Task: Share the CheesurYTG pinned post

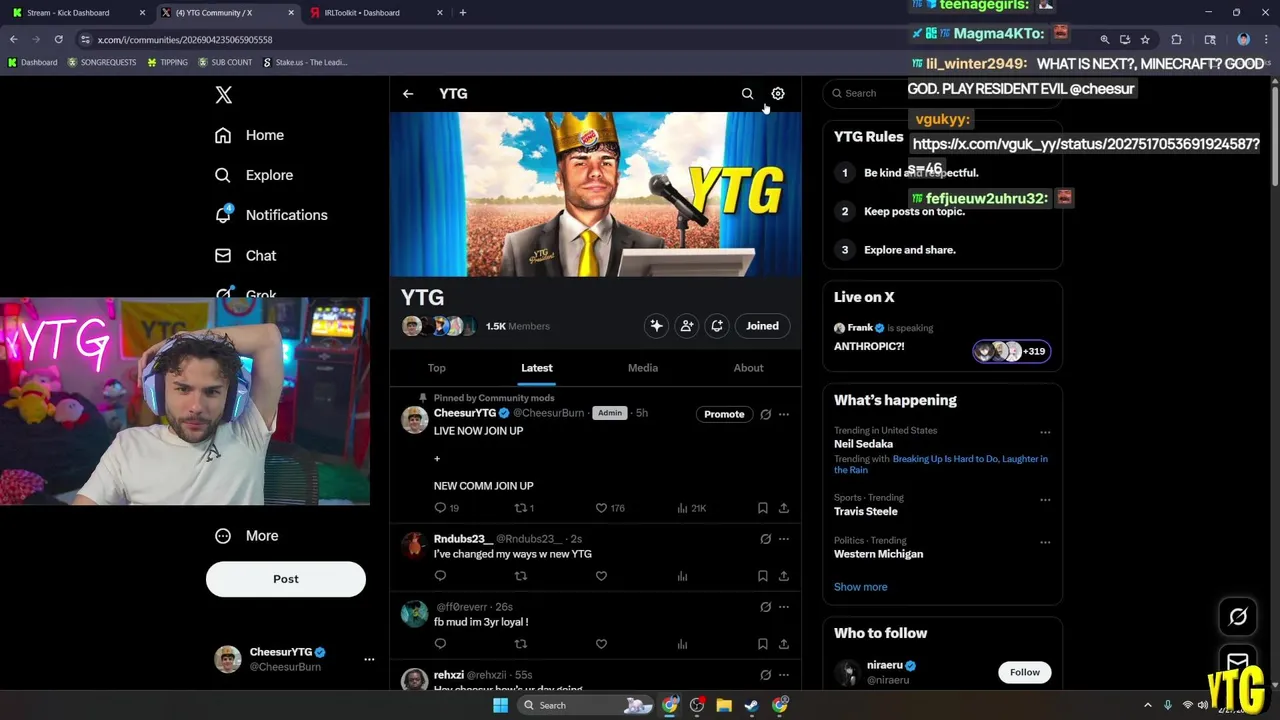Action: point(783,508)
